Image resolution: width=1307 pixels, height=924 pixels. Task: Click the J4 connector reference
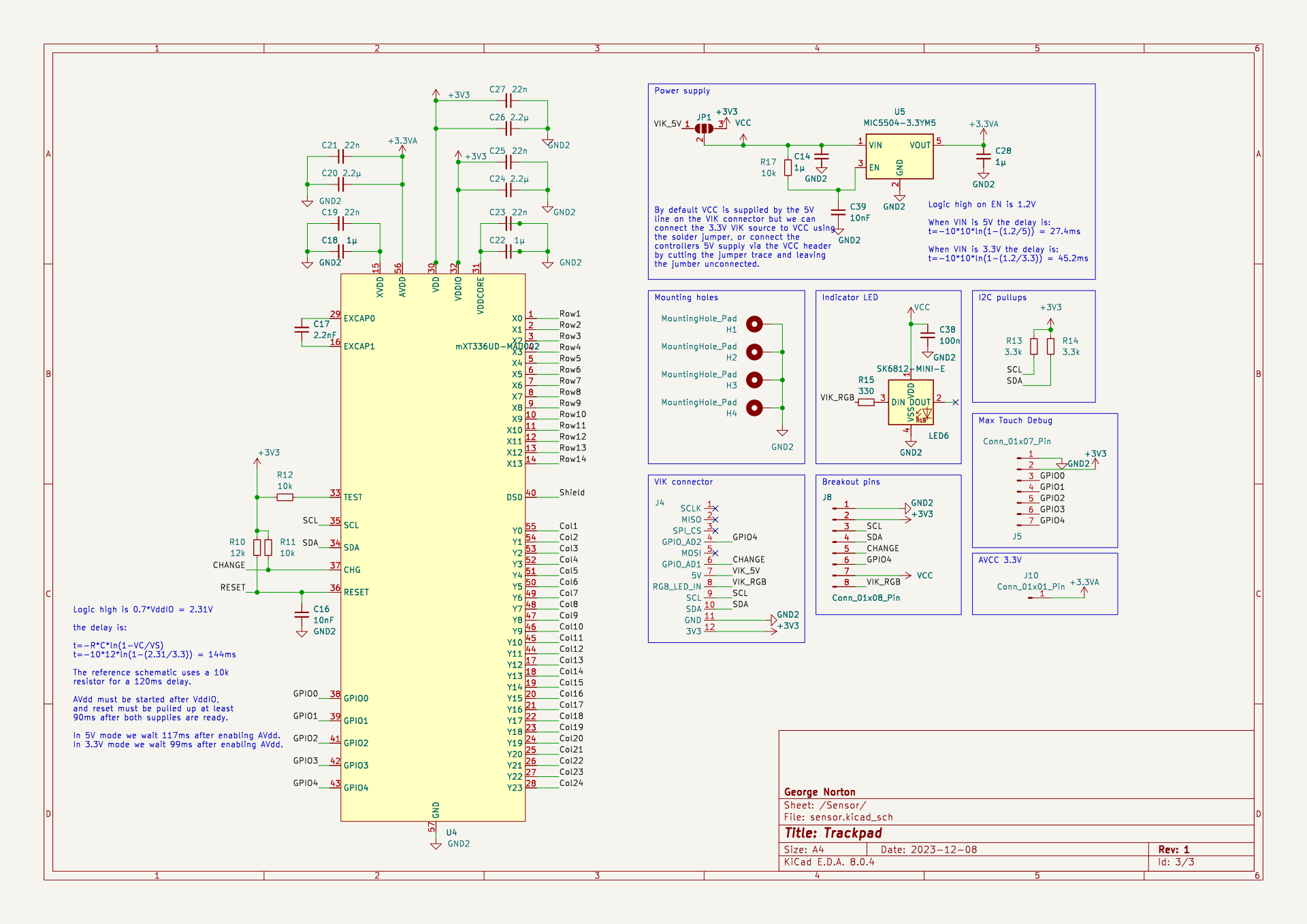click(x=660, y=503)
